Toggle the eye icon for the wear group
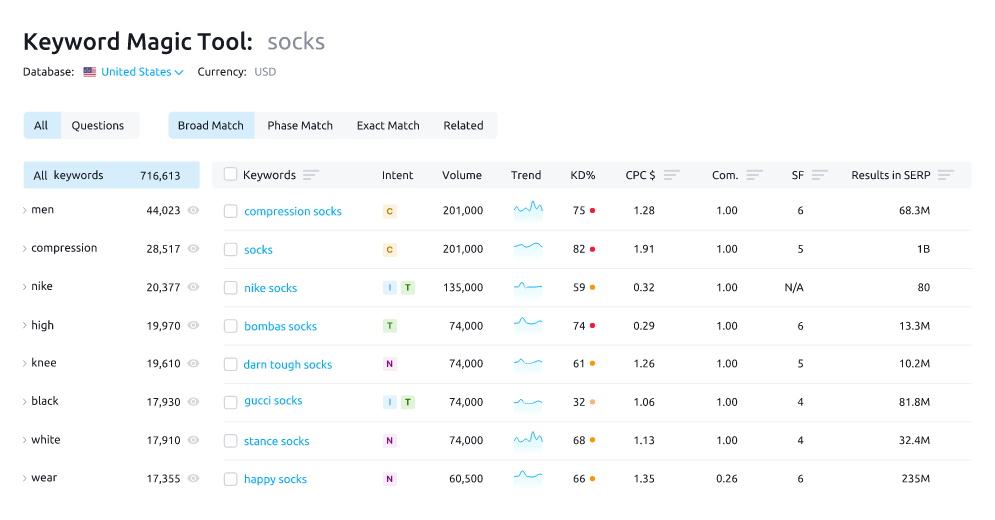 (194, 478)
